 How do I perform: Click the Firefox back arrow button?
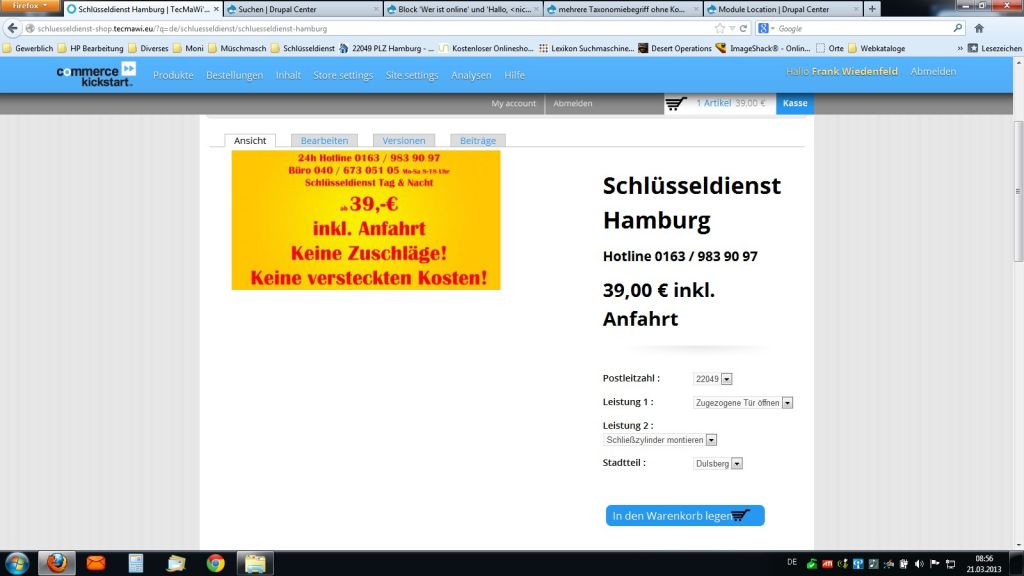click(x=13, y=28)
